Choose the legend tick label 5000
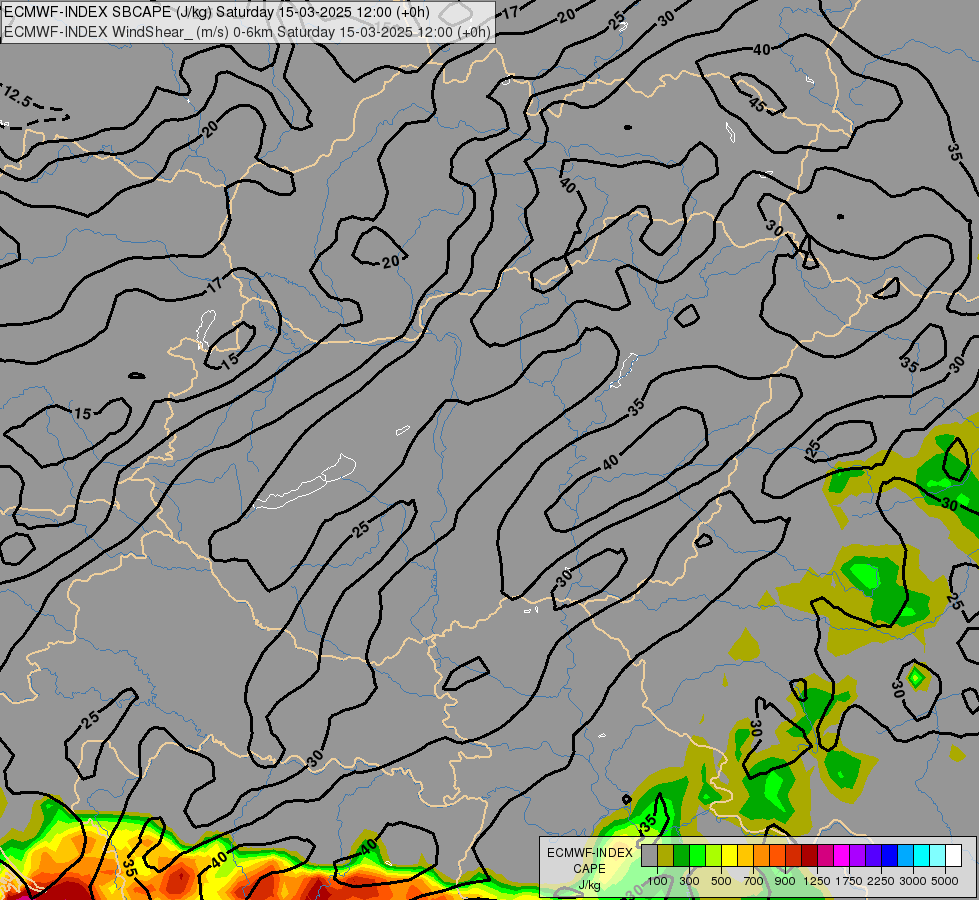 (x=945, y=881)
